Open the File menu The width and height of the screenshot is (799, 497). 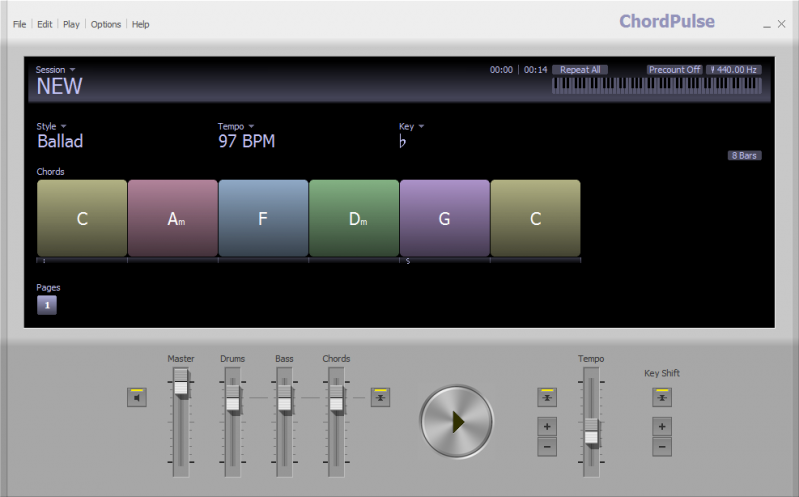coord(20,24)
